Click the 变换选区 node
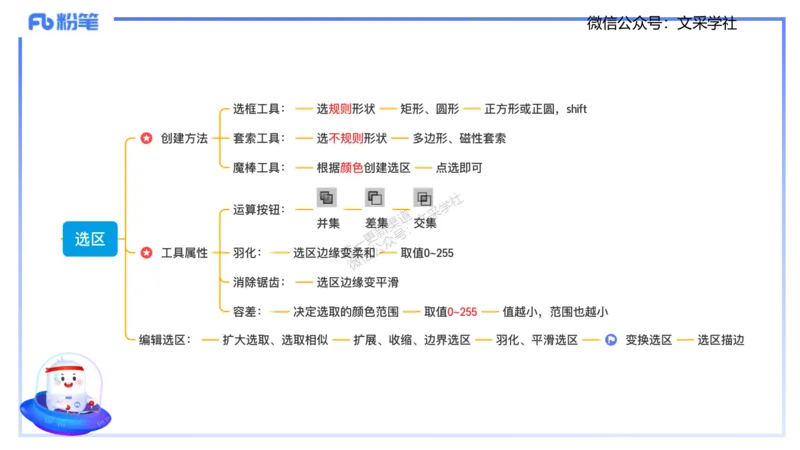Image resolution: width=800 pixels, height=450 pixels. 649,340
